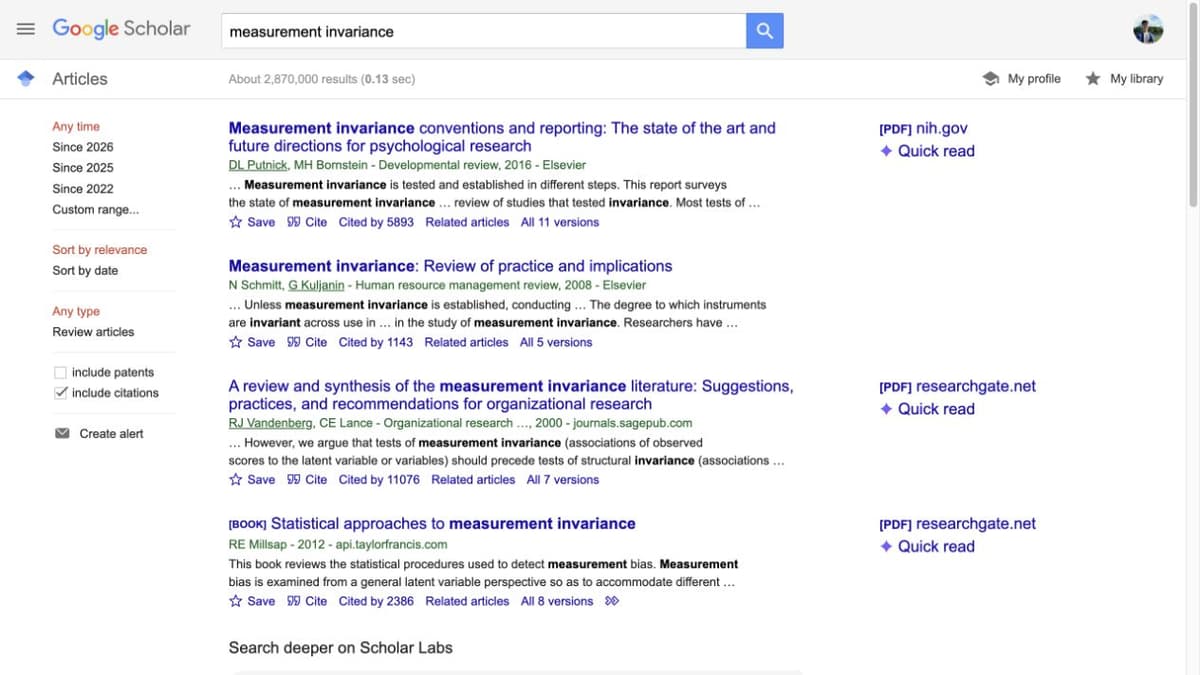View All 7 versions

click(x=563, y=480)
